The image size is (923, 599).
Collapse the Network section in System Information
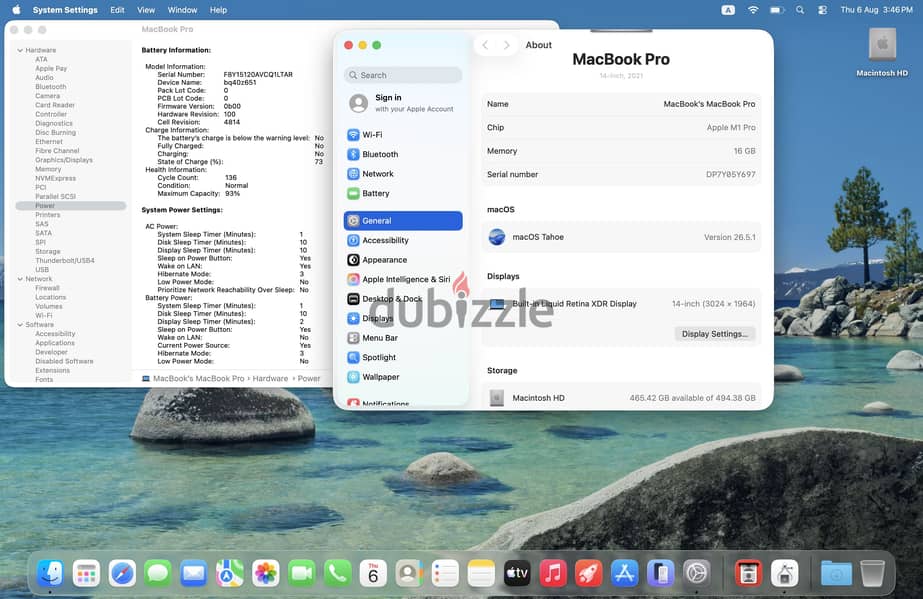pos(20,279)
